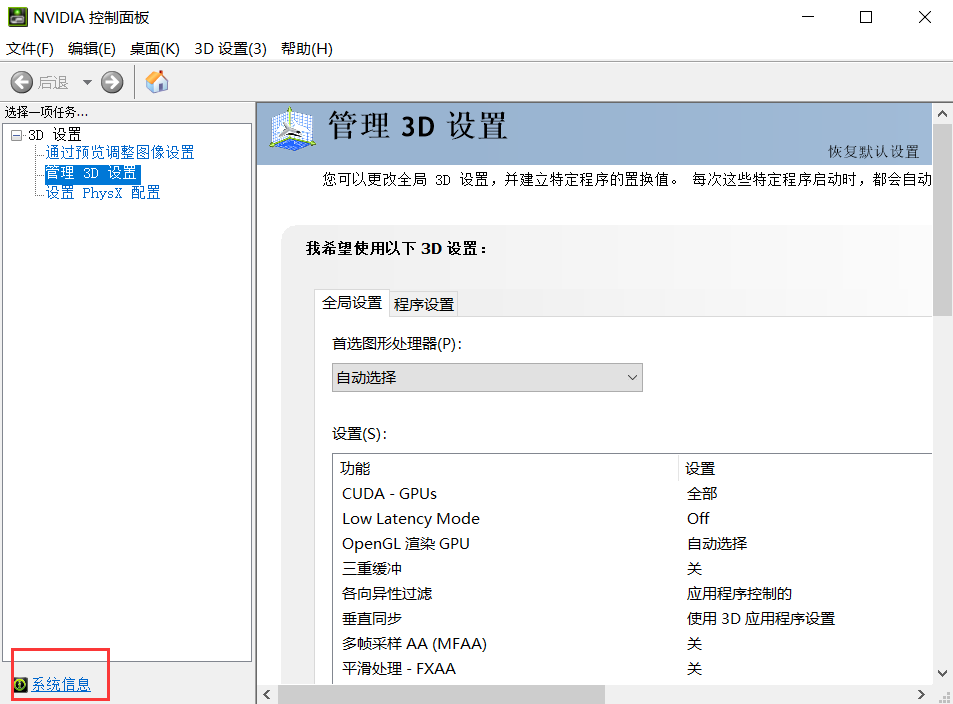Click the 使用 3D 应用程序设置 value
953x704 pixels.
point(761,618)
